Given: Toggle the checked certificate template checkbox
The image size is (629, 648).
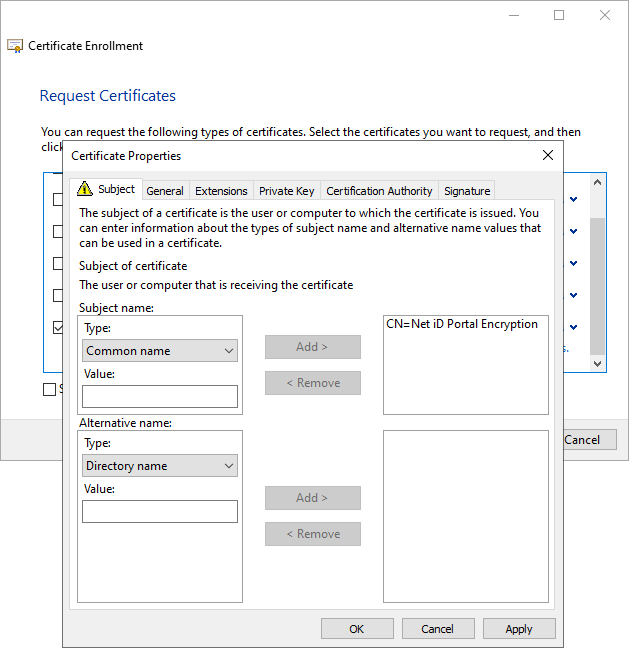Looking at the screenshot, I should (x=58, y=327).
